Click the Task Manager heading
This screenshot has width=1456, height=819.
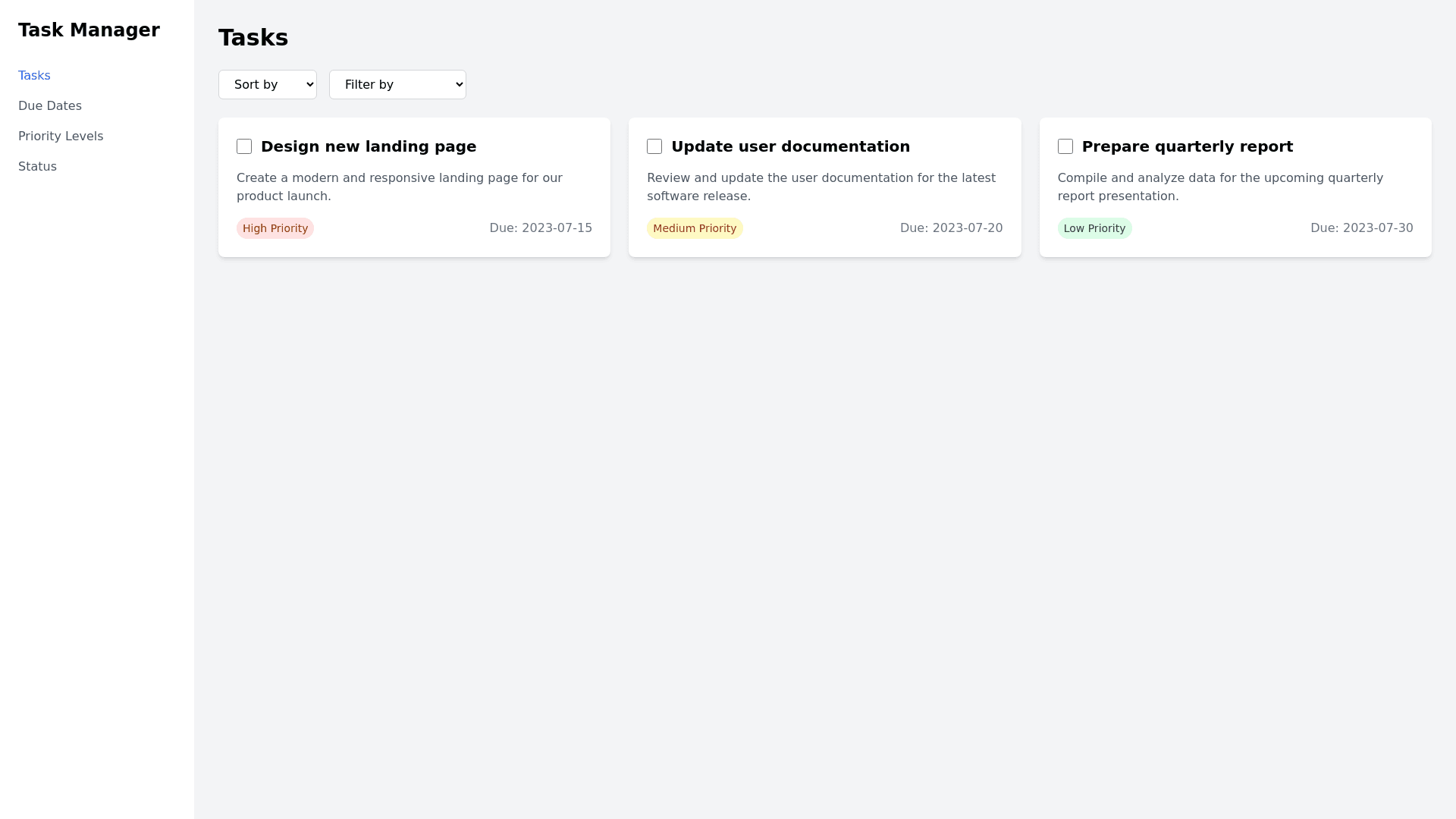point(89,30)
